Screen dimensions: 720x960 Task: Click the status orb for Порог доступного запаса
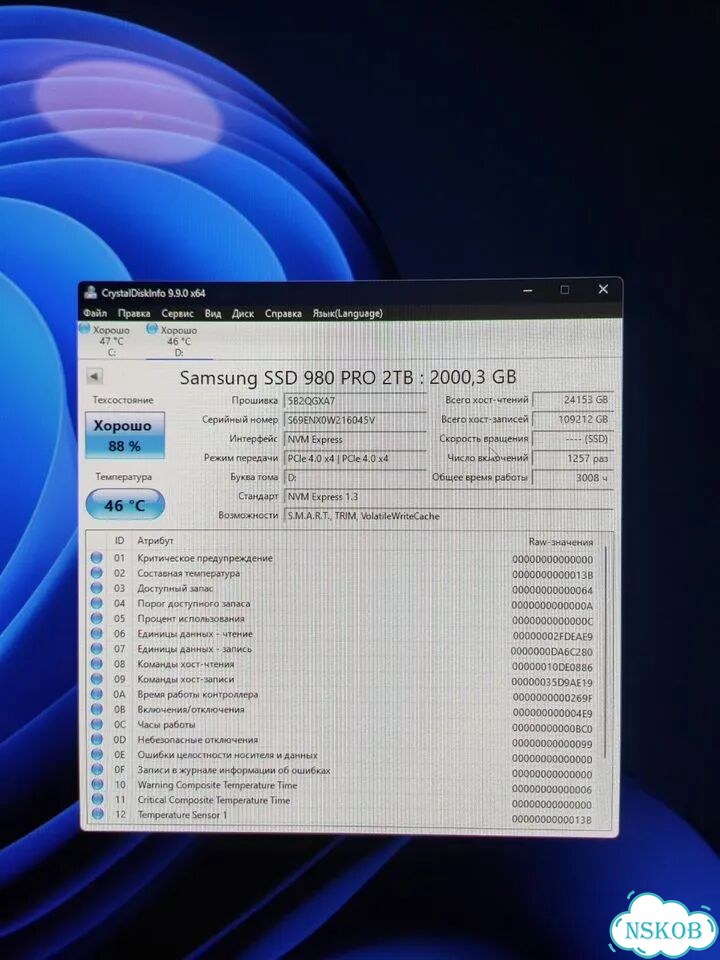[x=96, y=603]
